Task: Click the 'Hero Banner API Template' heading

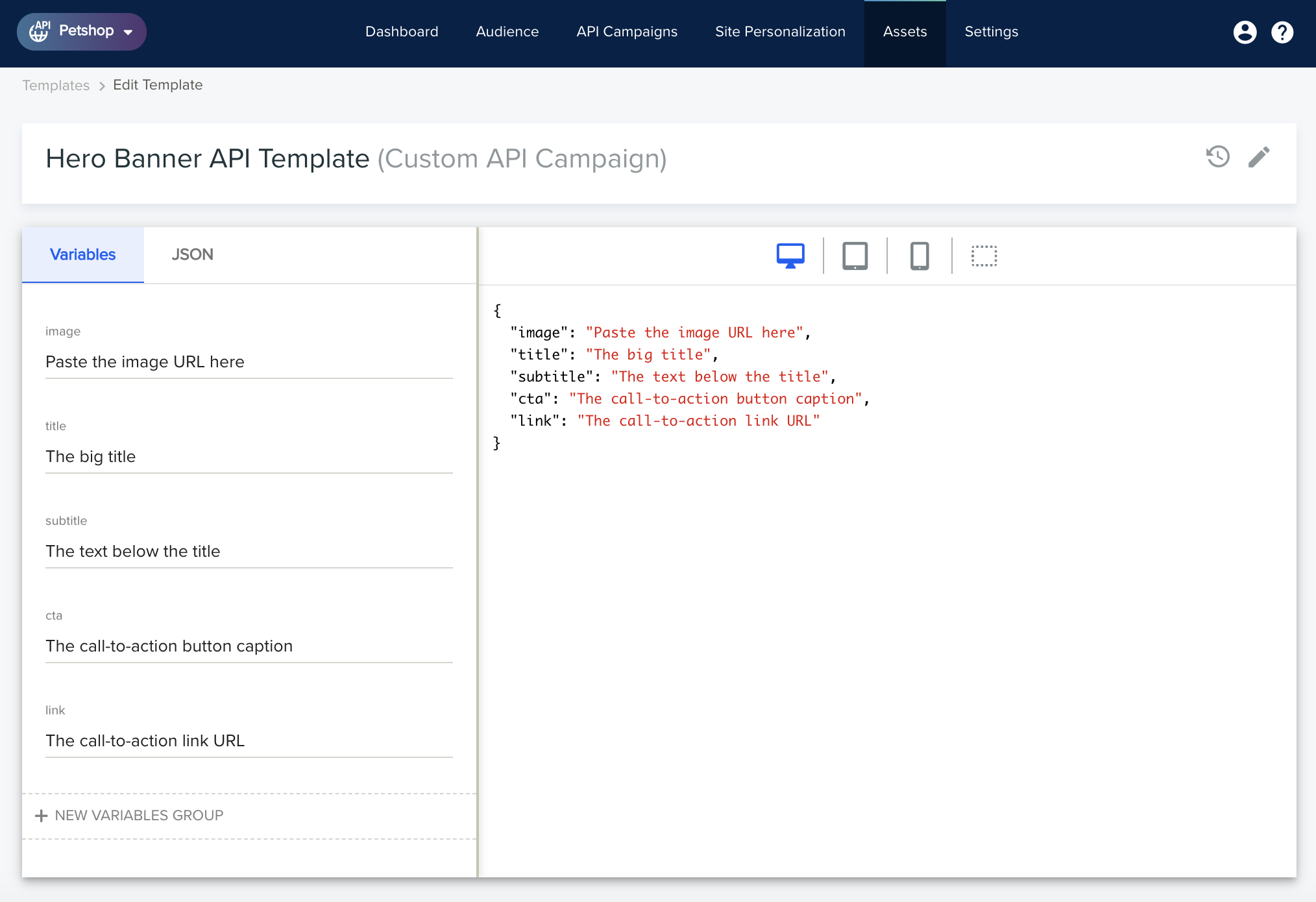Action: click(x=208, y=158)
